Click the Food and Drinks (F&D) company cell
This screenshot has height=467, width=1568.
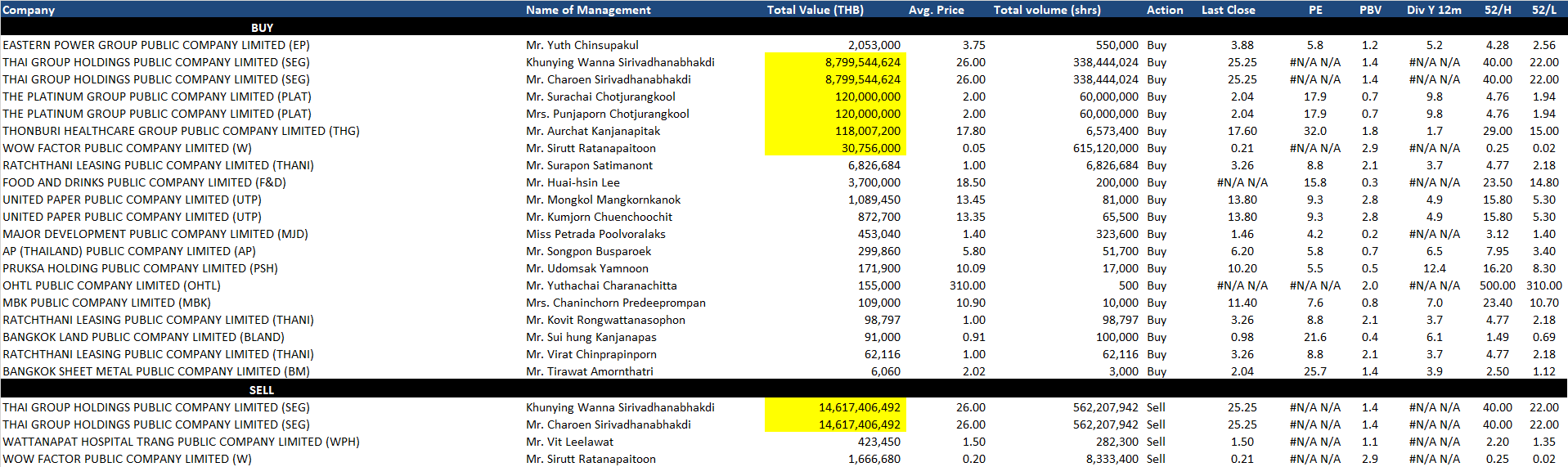coord(145,182)
